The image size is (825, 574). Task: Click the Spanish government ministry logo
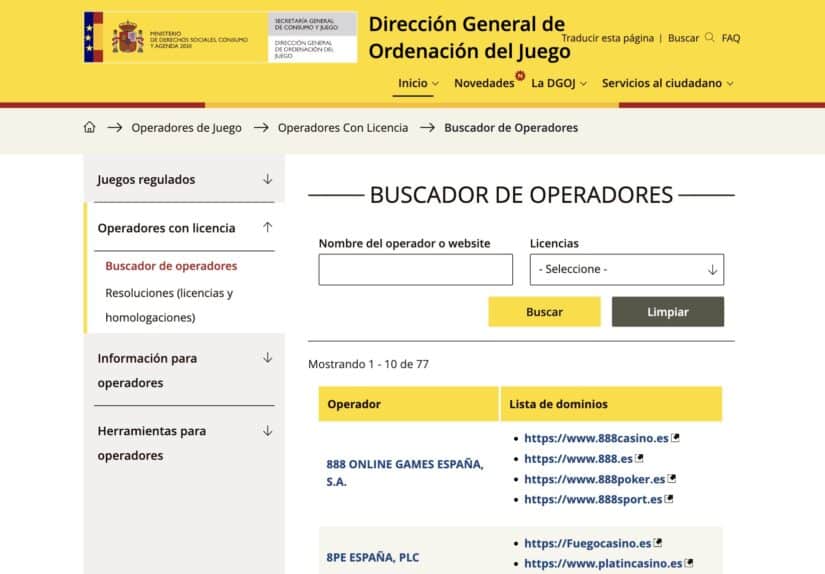(176, 37)
